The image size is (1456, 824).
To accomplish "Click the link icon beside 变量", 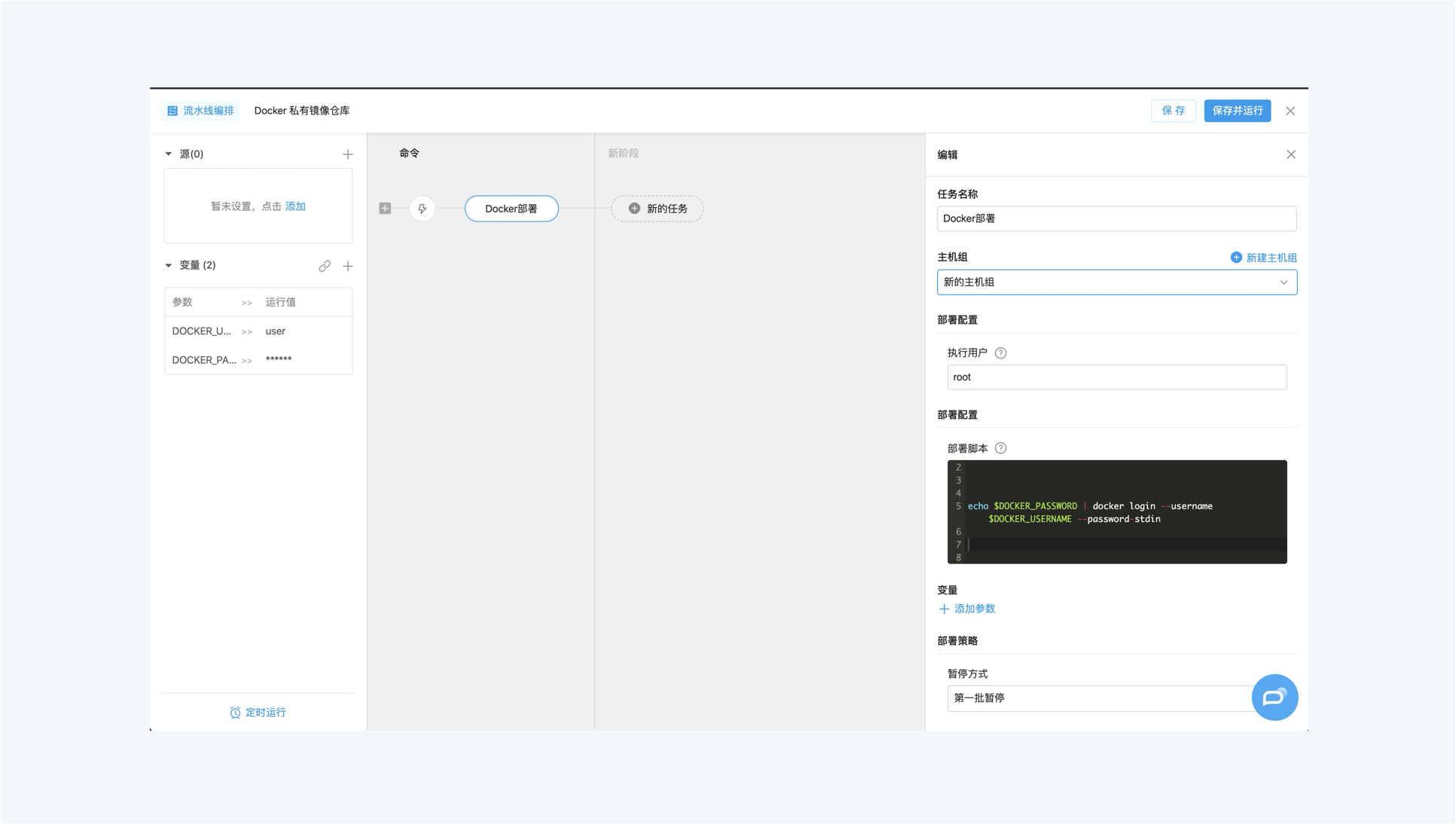I will click(324, 266).
